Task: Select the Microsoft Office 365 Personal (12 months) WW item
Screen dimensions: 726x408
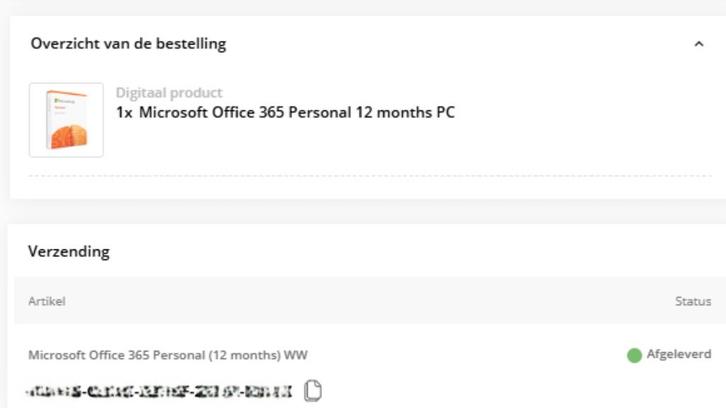Action: (167, 355)
